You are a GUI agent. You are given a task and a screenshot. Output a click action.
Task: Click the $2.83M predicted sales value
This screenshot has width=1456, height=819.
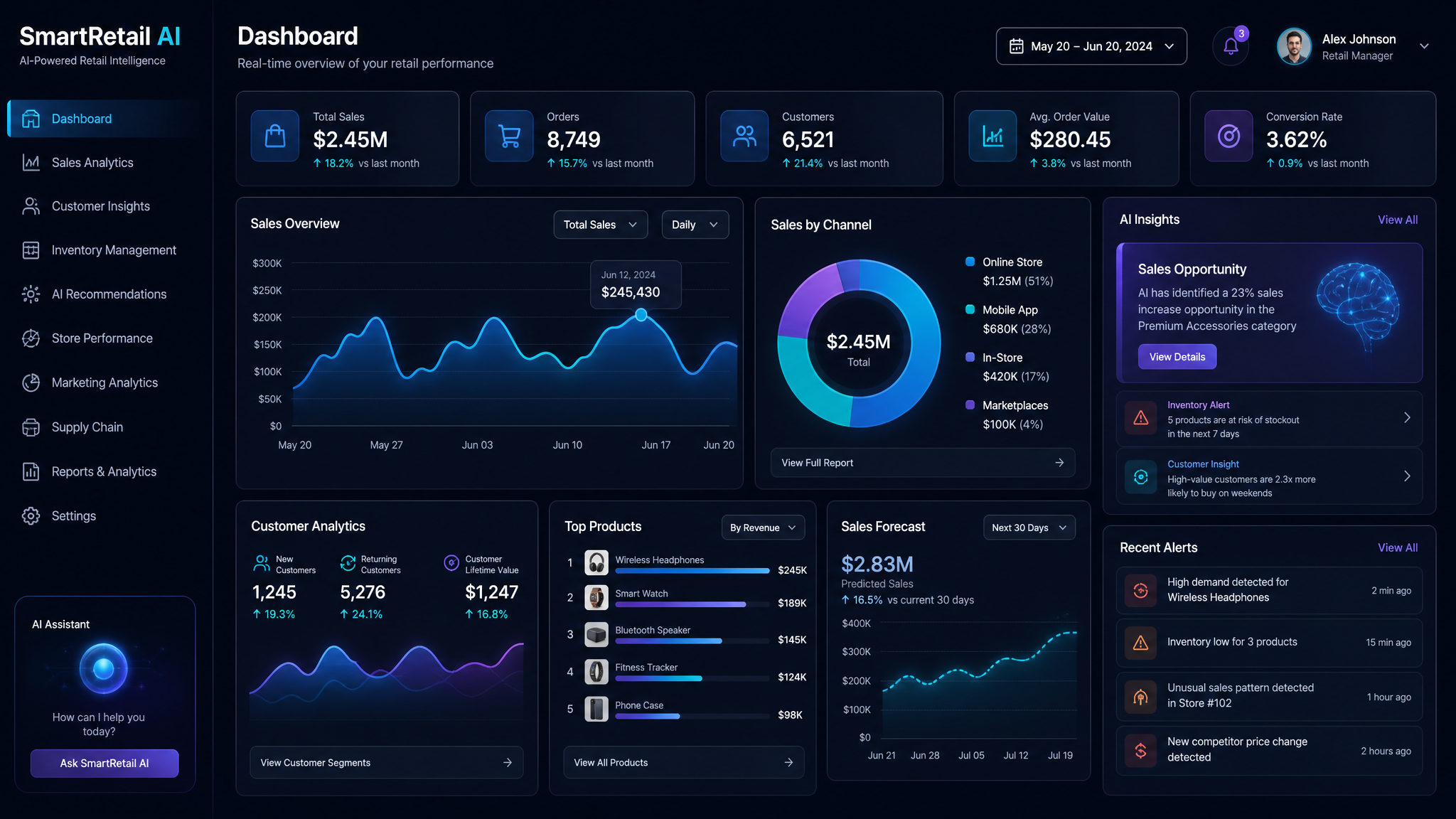pyautogui.click(x=877, y=564)
